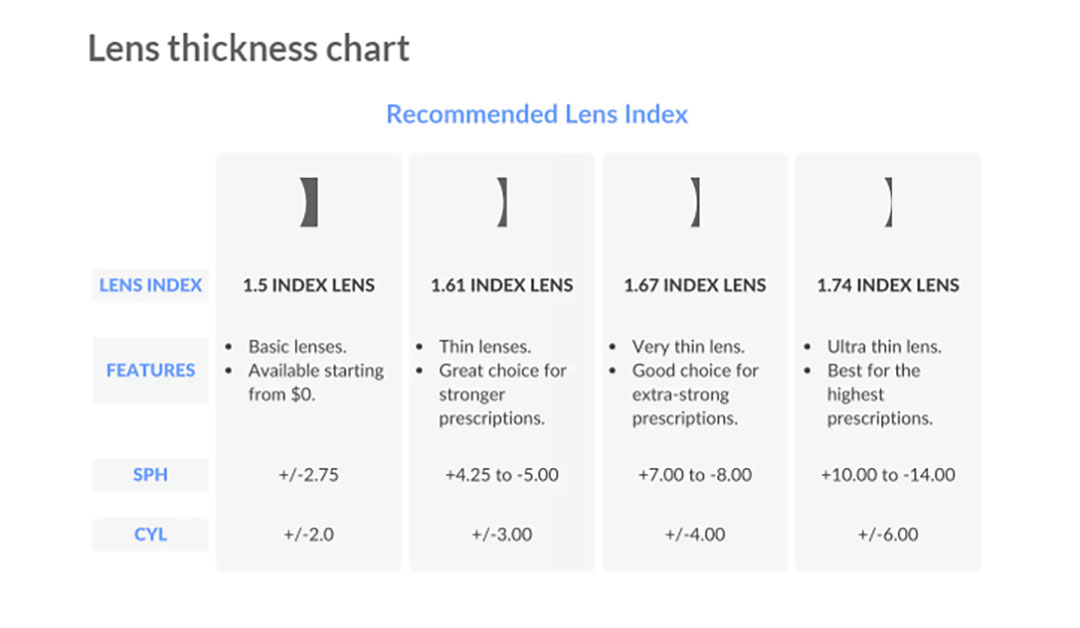This screenshot has height=628, width=1080.
Task: Click the CYL row label
Action: pos(150,534)
